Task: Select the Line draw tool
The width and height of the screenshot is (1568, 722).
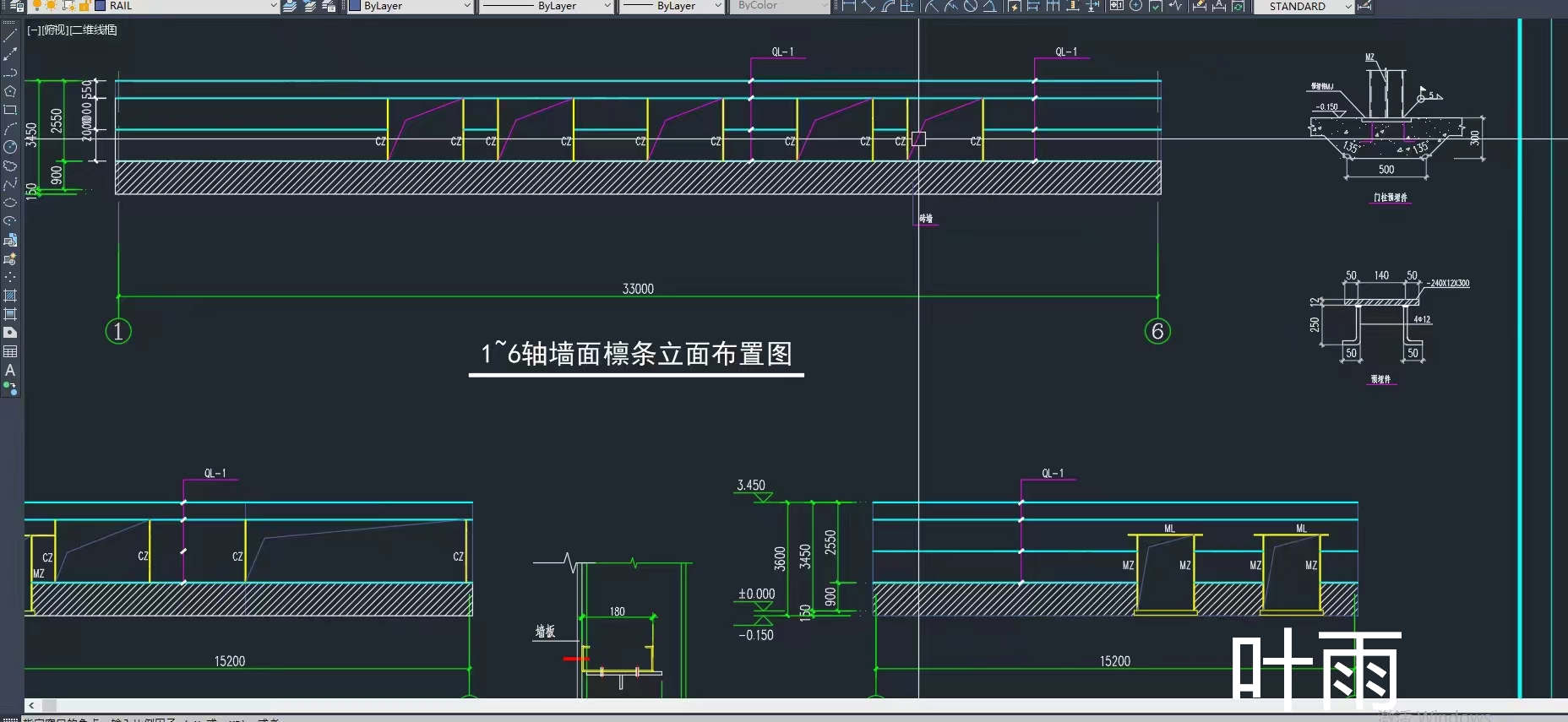Action: point(10,35)
